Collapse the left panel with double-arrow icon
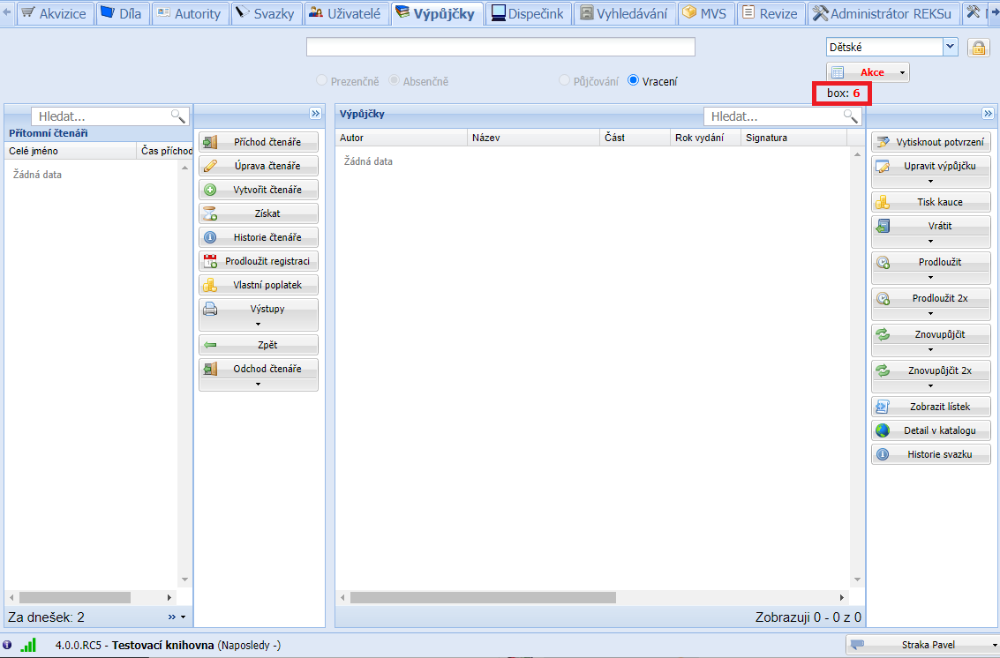The height and width of the screenshot is (658, 1000). coord(314,114)
